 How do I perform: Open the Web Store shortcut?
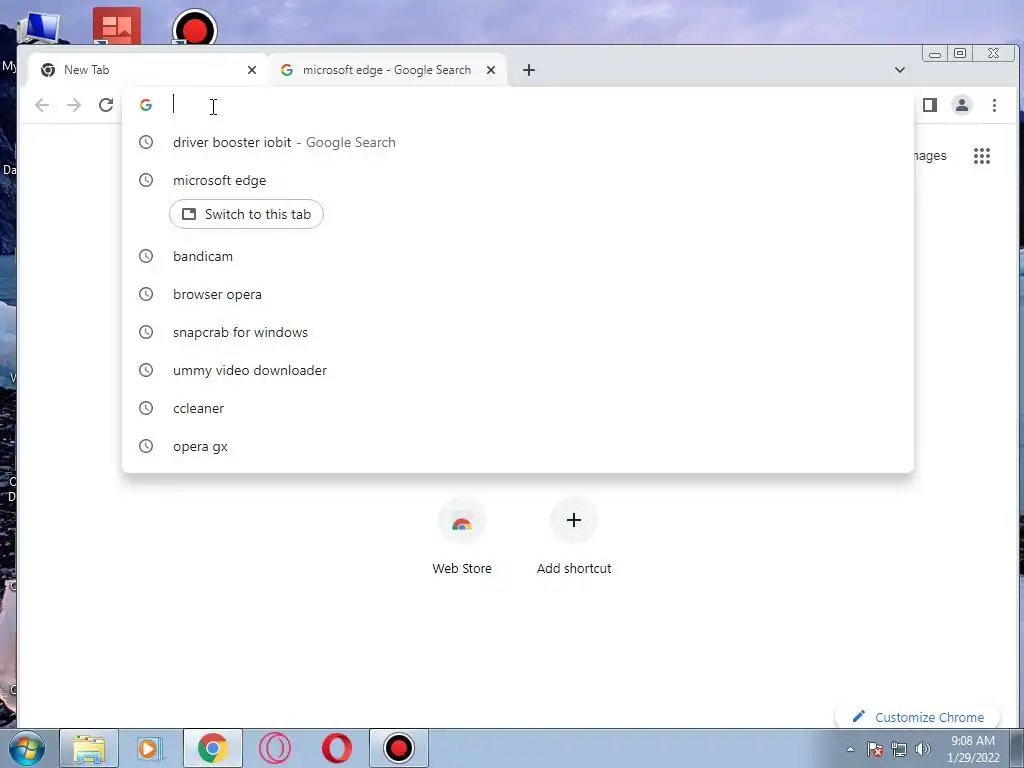[x=462, y=536]
